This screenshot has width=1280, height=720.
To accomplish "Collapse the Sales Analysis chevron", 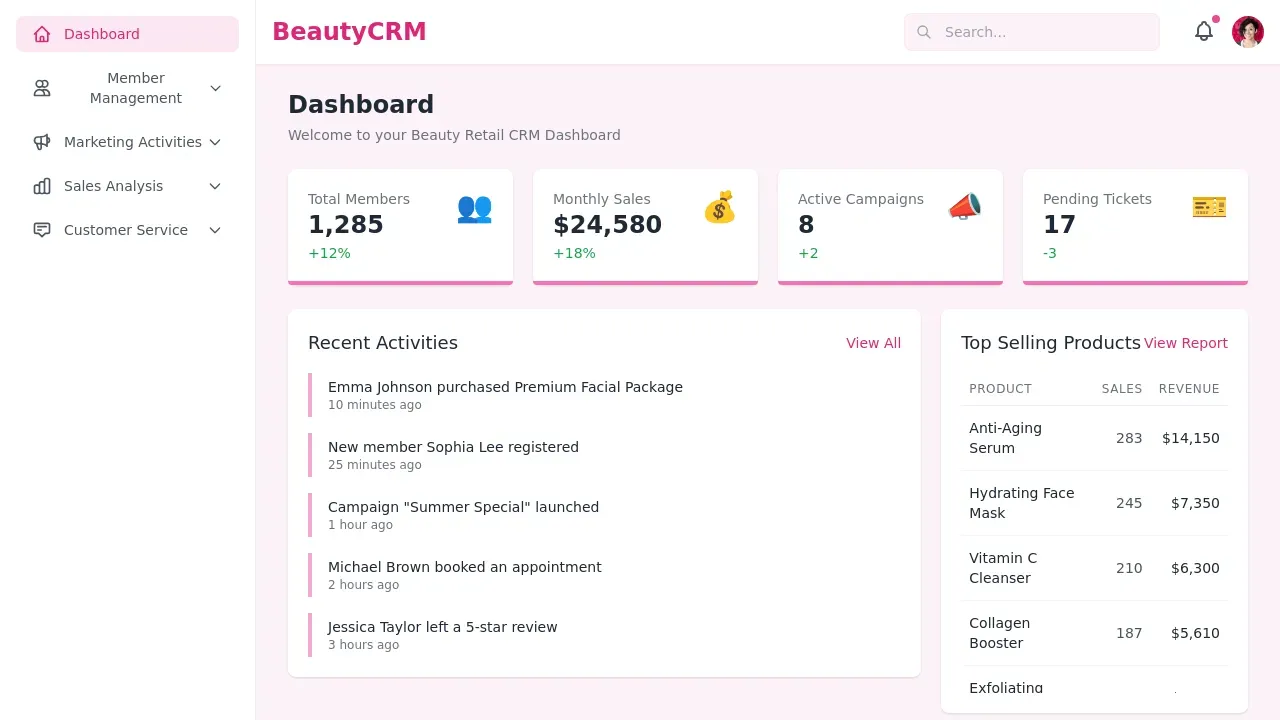I will coord(215,186).
